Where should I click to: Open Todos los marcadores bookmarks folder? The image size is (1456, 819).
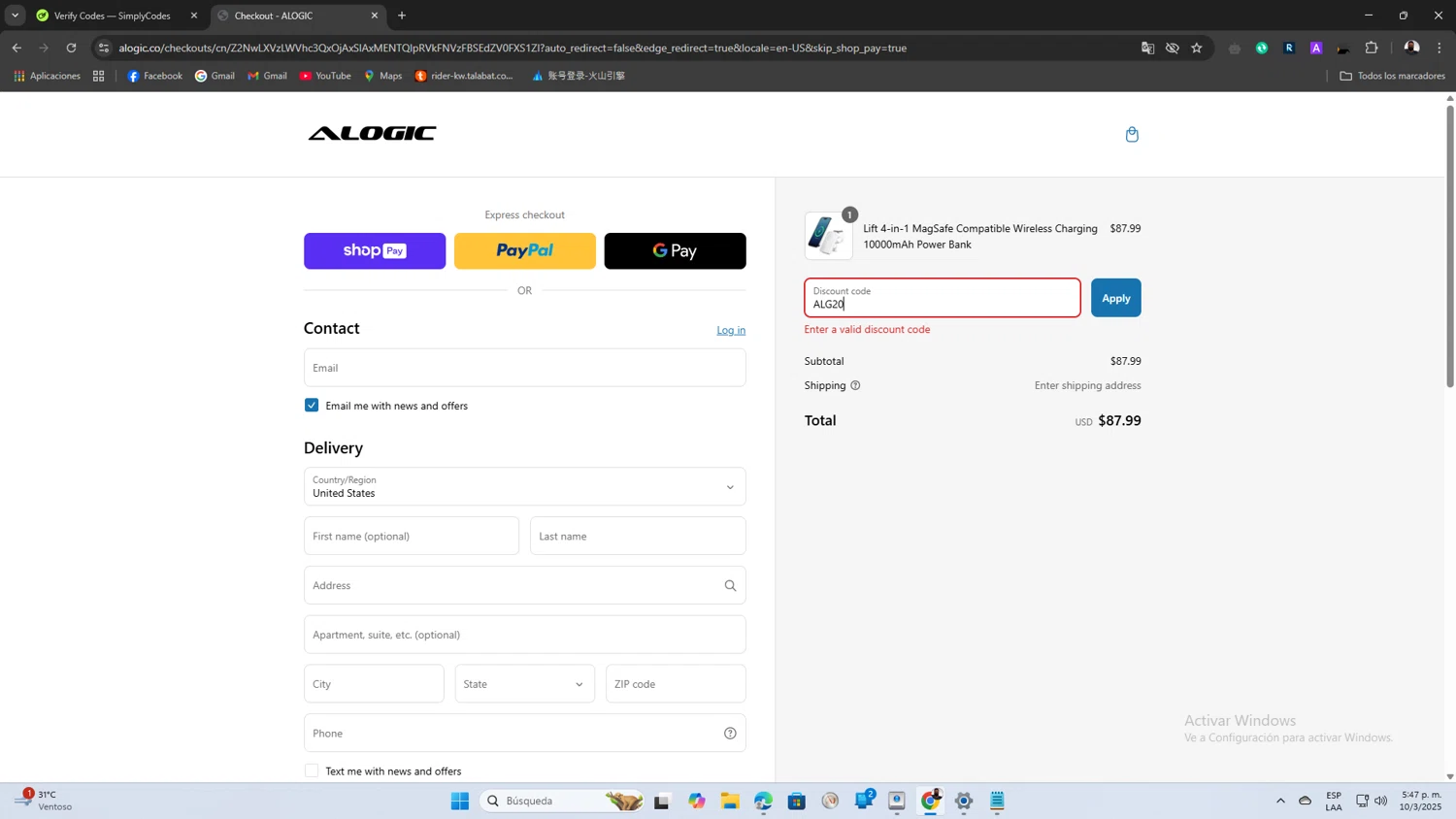click(1393, 76)
